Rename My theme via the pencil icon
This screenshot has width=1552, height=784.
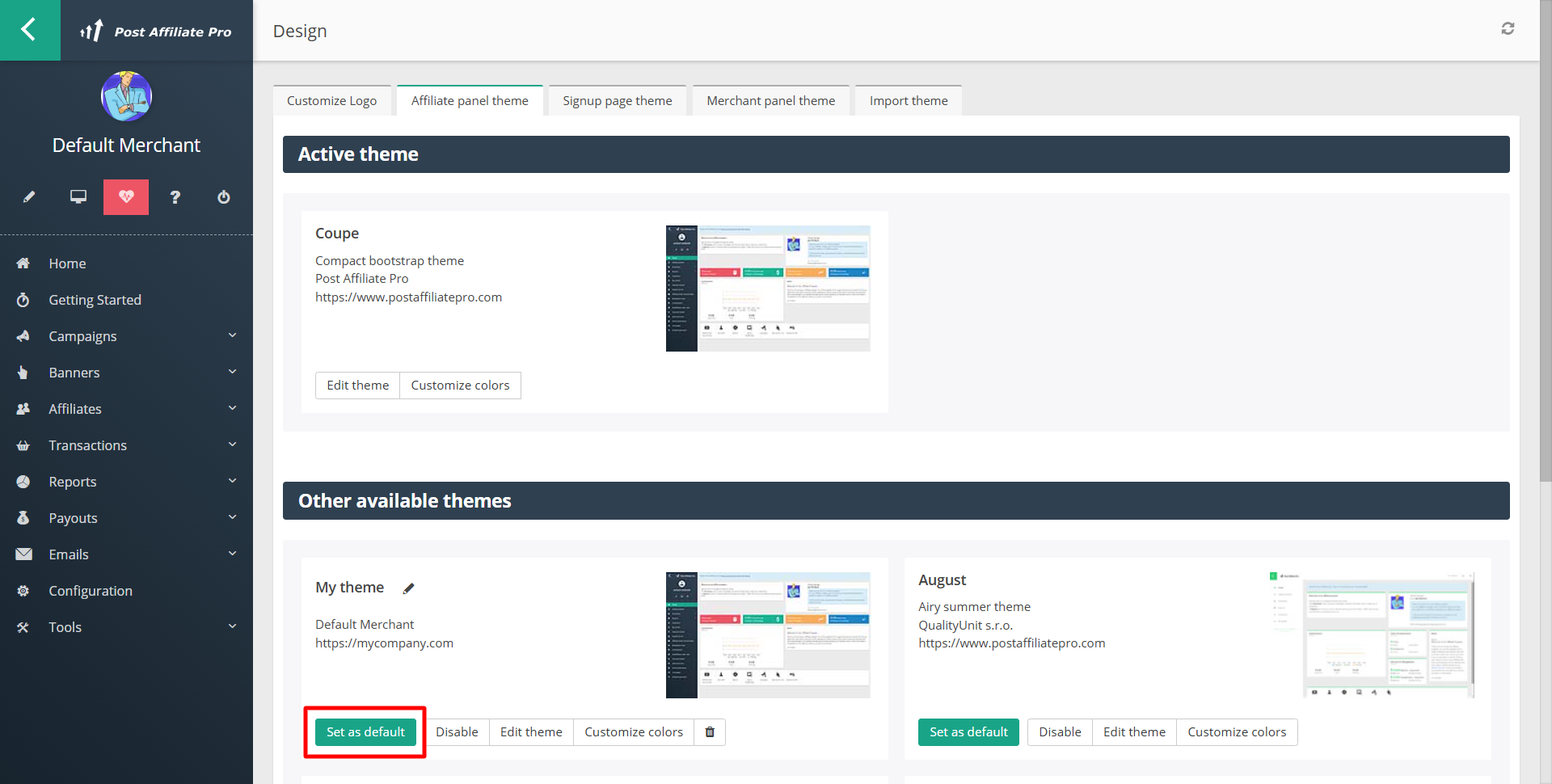tap(409, 588)
